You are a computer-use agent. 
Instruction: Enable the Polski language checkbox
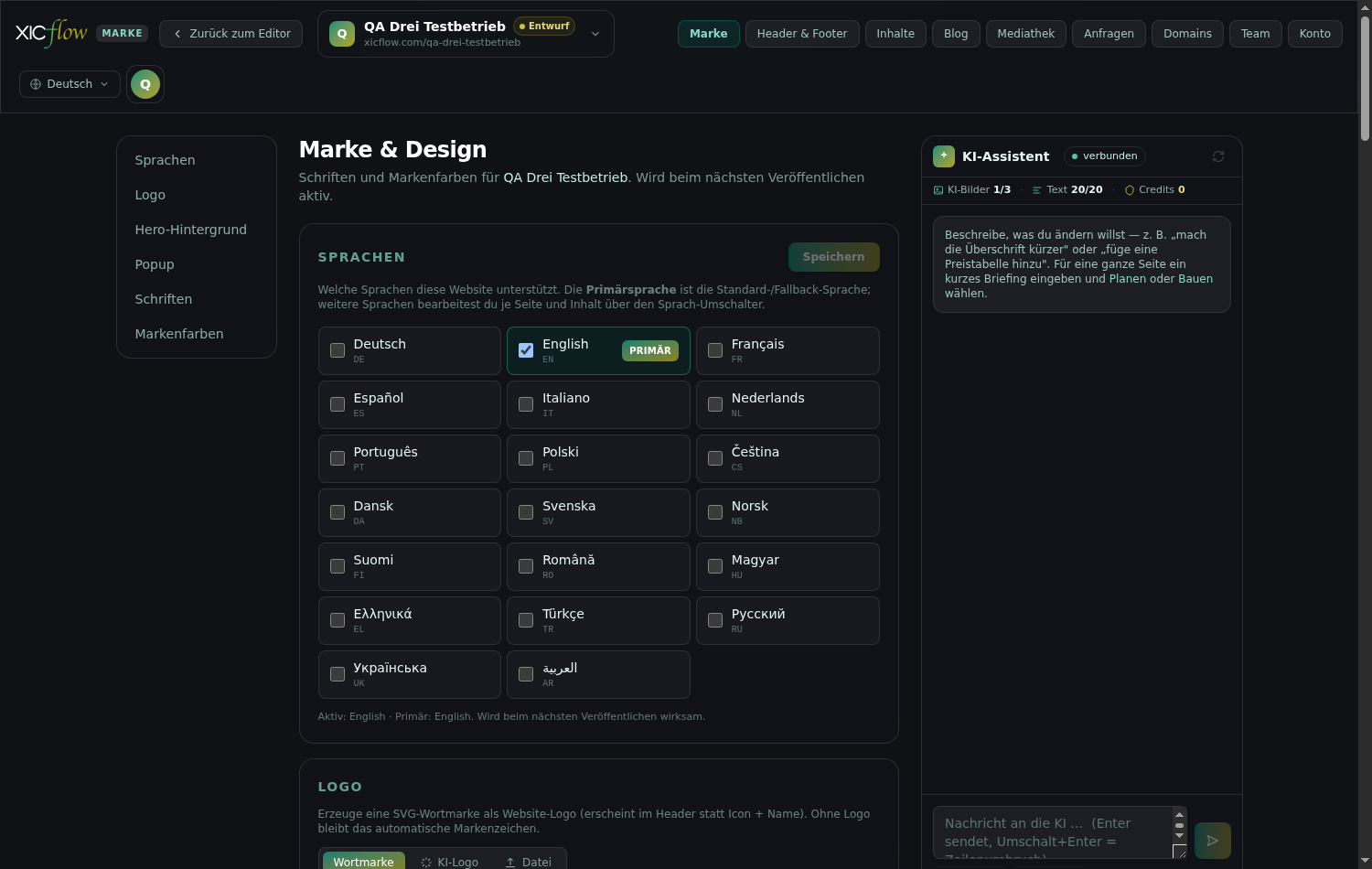pos(526,458)
